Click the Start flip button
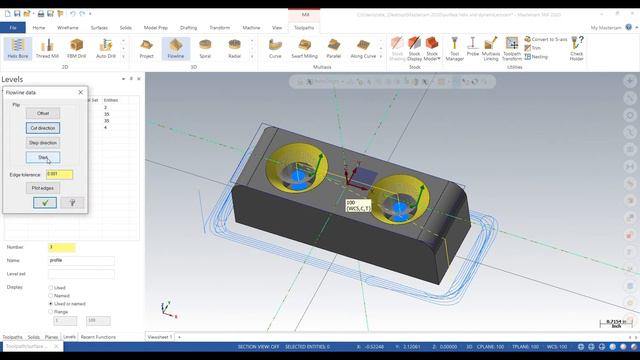The height and width of the screenshot is (360, 640). point(43,157)
